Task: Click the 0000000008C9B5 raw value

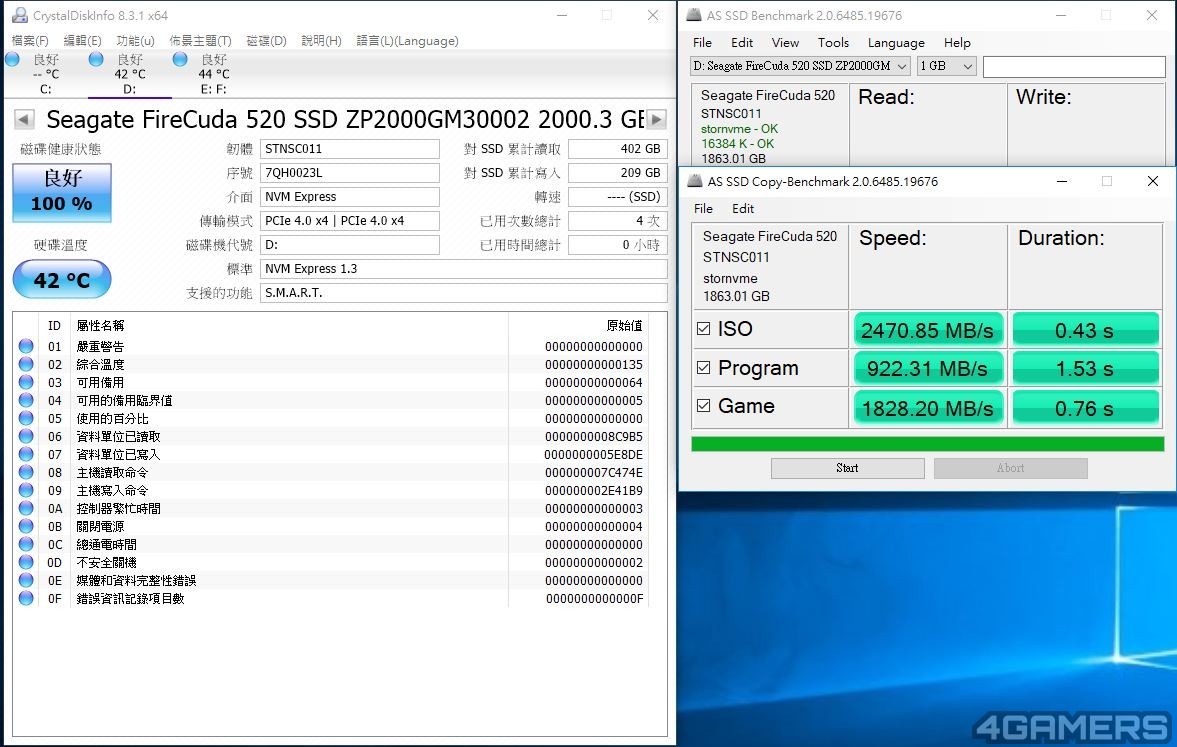Action: click(594, 436)
